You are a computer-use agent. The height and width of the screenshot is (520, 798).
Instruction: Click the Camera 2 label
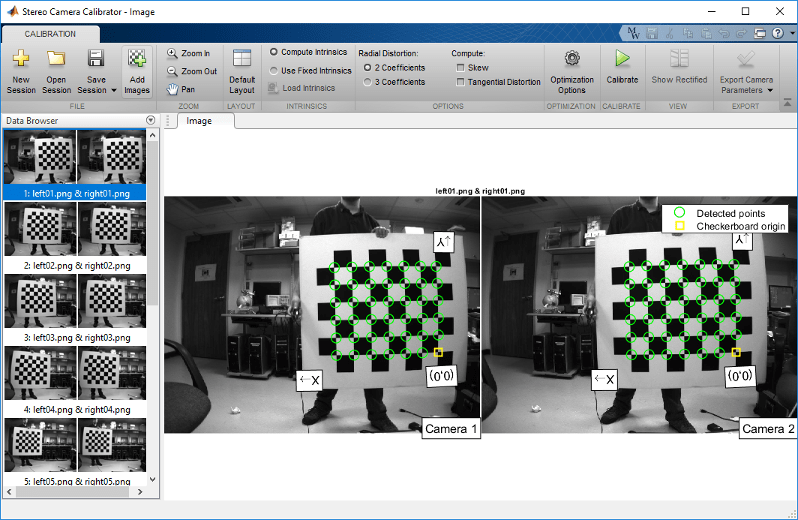click(768, 429)
